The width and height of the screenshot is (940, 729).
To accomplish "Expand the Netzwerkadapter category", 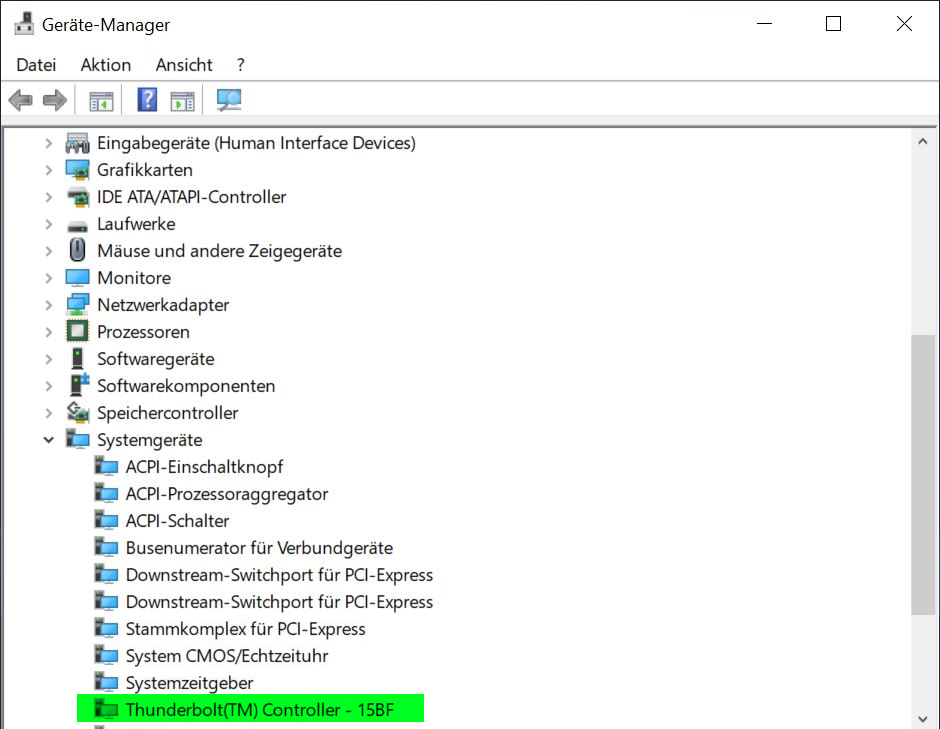I will pyautogui.click(x=49, y=305).
